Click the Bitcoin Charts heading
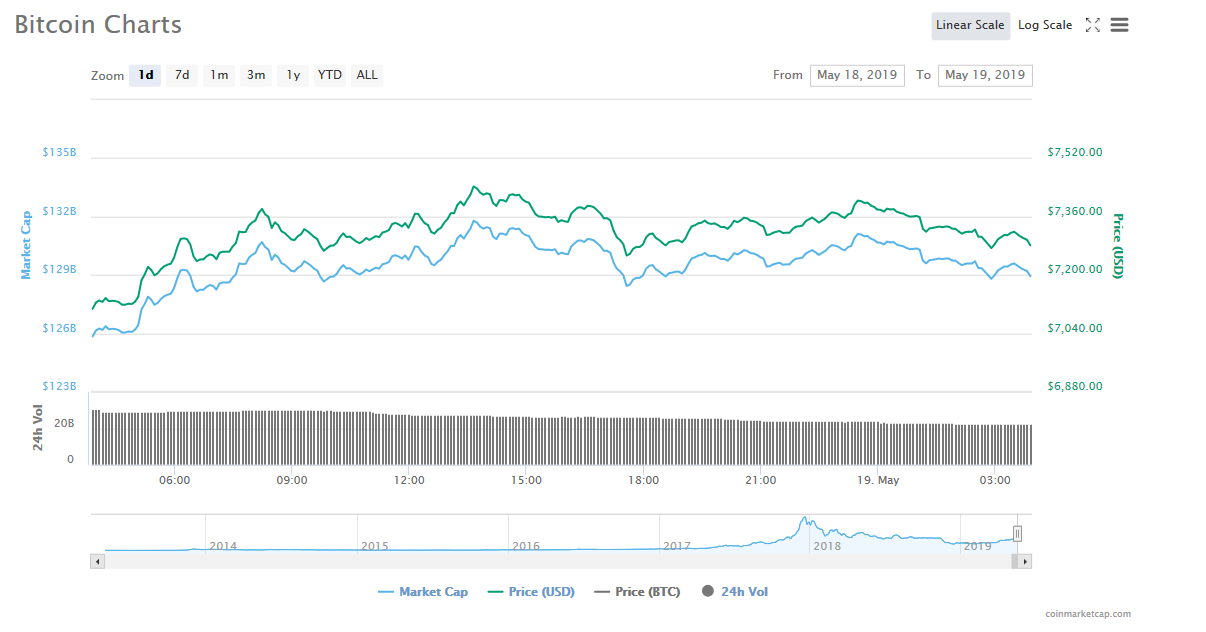Image resolution: width=1206 pixels, height=632 pixels. (98, 25)
